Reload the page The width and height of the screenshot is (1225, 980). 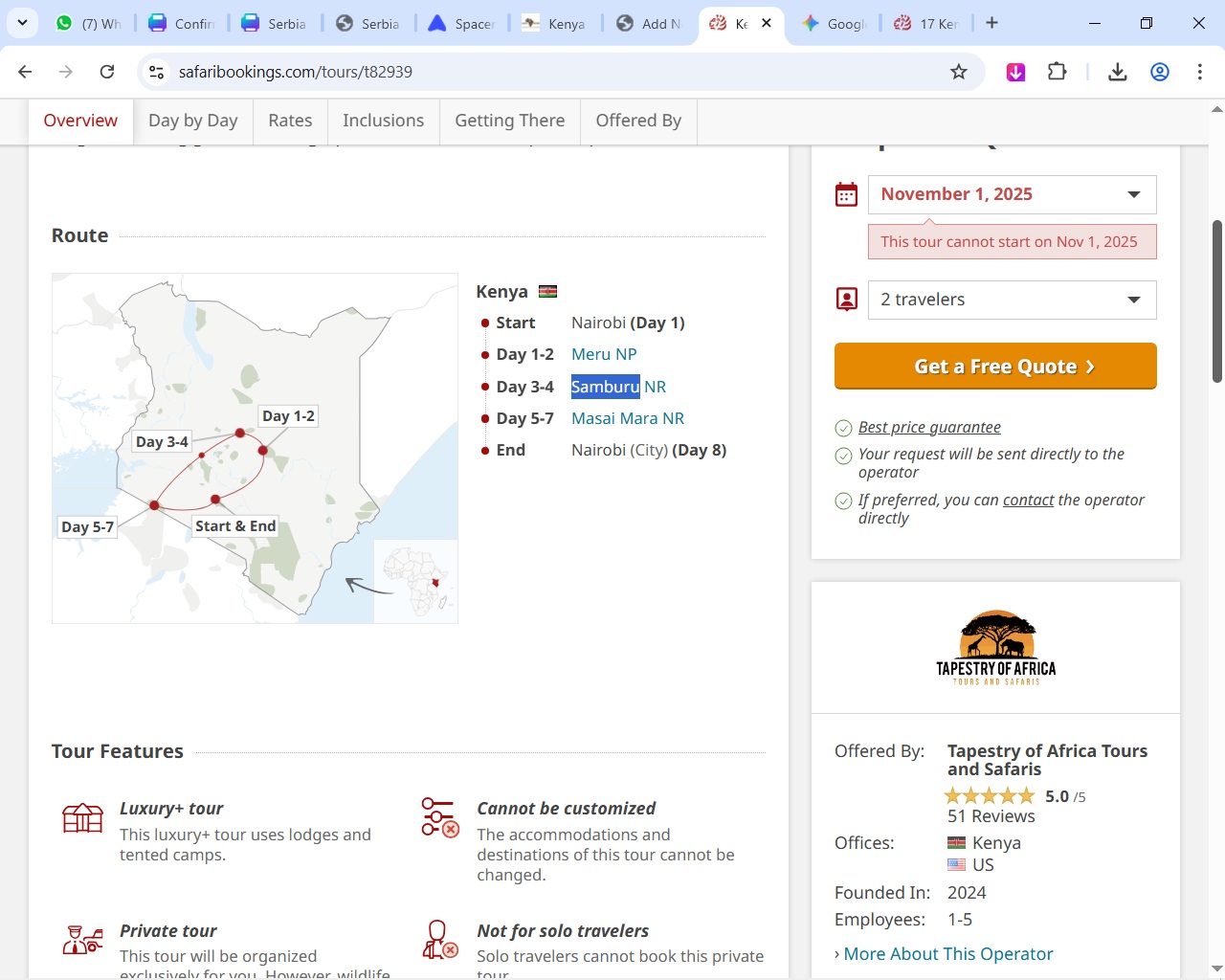[107, 72]
